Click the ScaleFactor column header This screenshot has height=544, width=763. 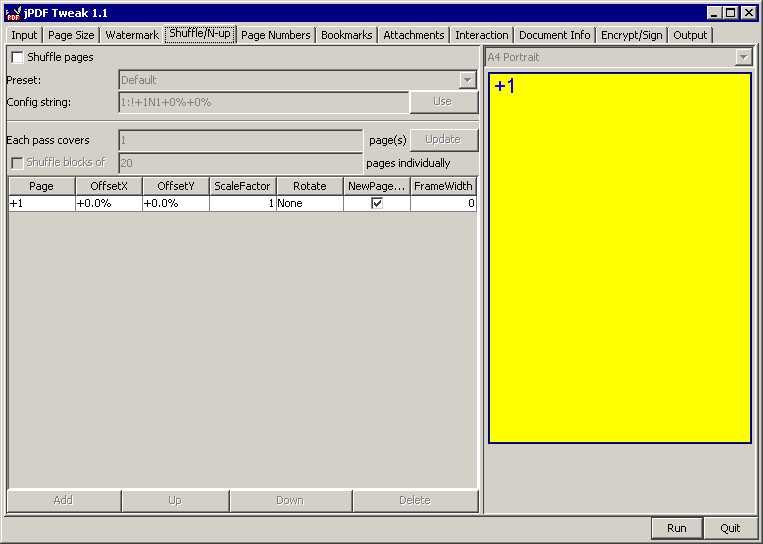(x=242, y=186)
